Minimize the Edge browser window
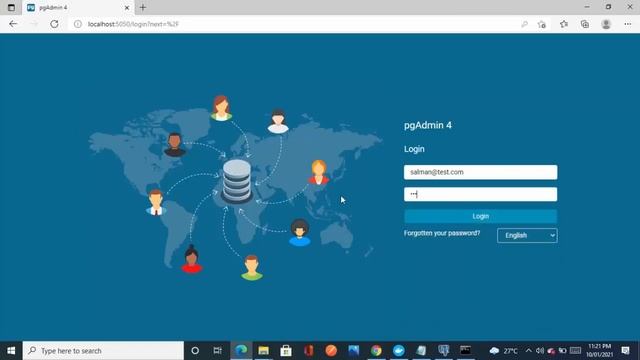The image size is (640, 360). 587,7
